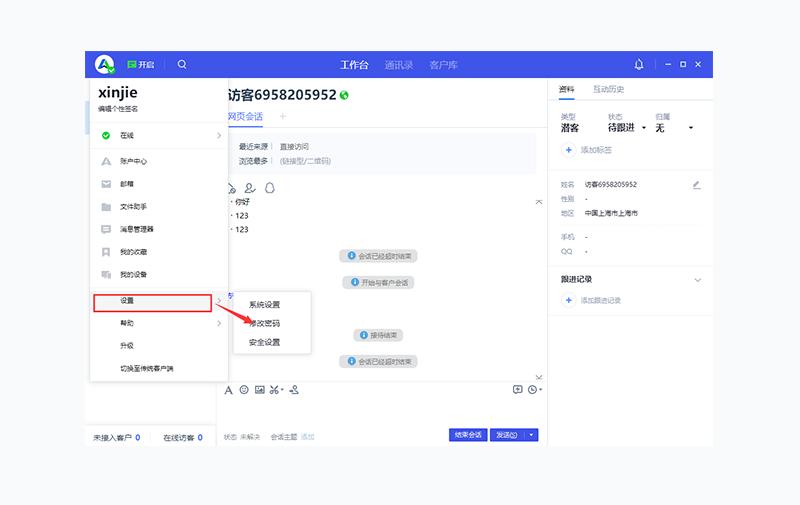Viewport: 800px width, 505px height.
Task: Click the transfer conversation person icon
Action: point(294,390)
